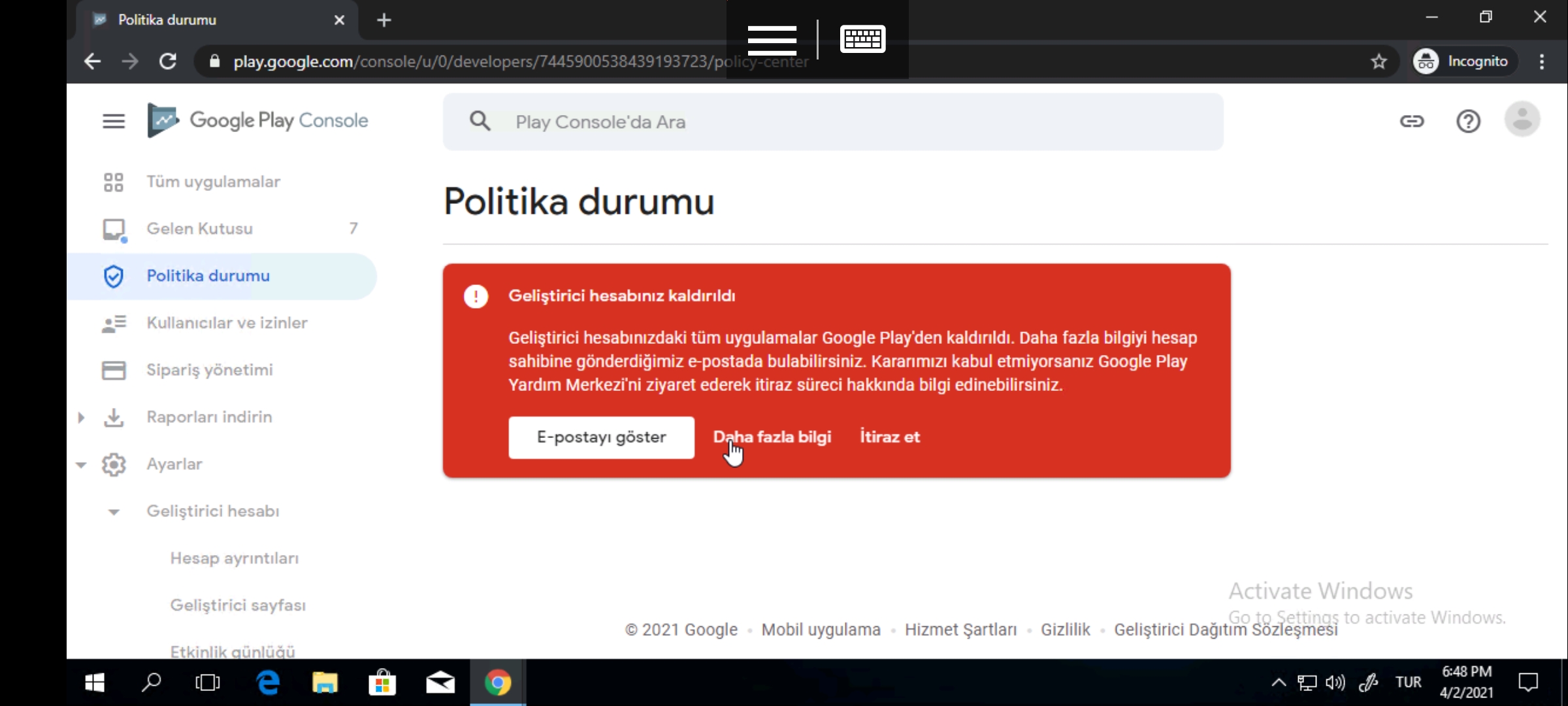Collapse the Ayarlar section arrow

pos(81,465)
